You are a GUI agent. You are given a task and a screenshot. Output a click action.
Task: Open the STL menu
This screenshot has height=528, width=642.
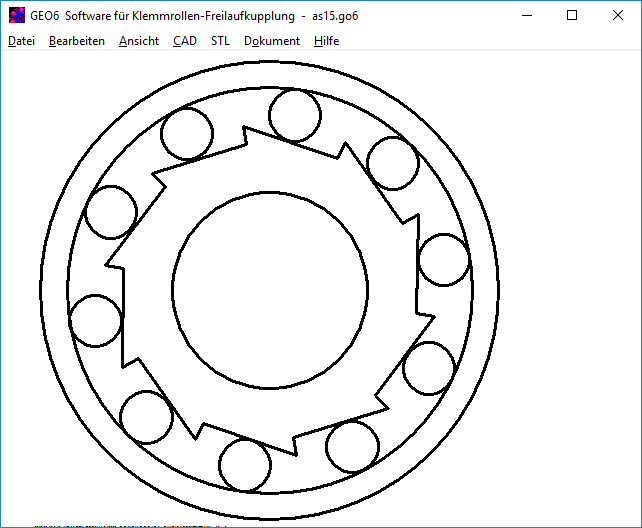click(220, 41)
